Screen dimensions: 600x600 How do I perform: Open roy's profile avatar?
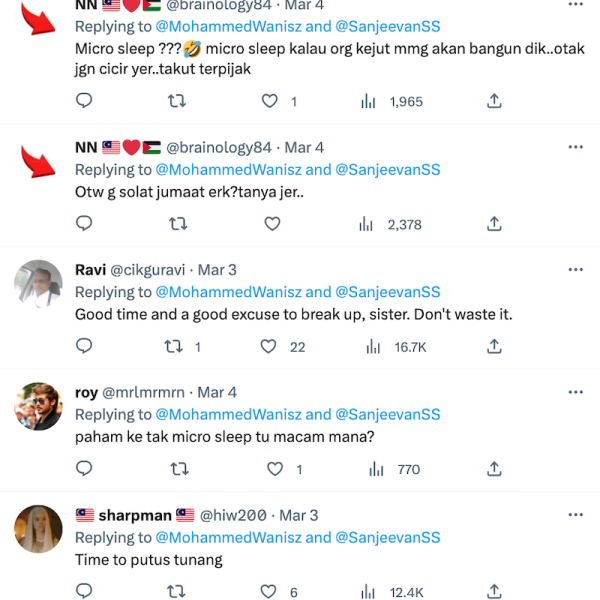(38, 406)
